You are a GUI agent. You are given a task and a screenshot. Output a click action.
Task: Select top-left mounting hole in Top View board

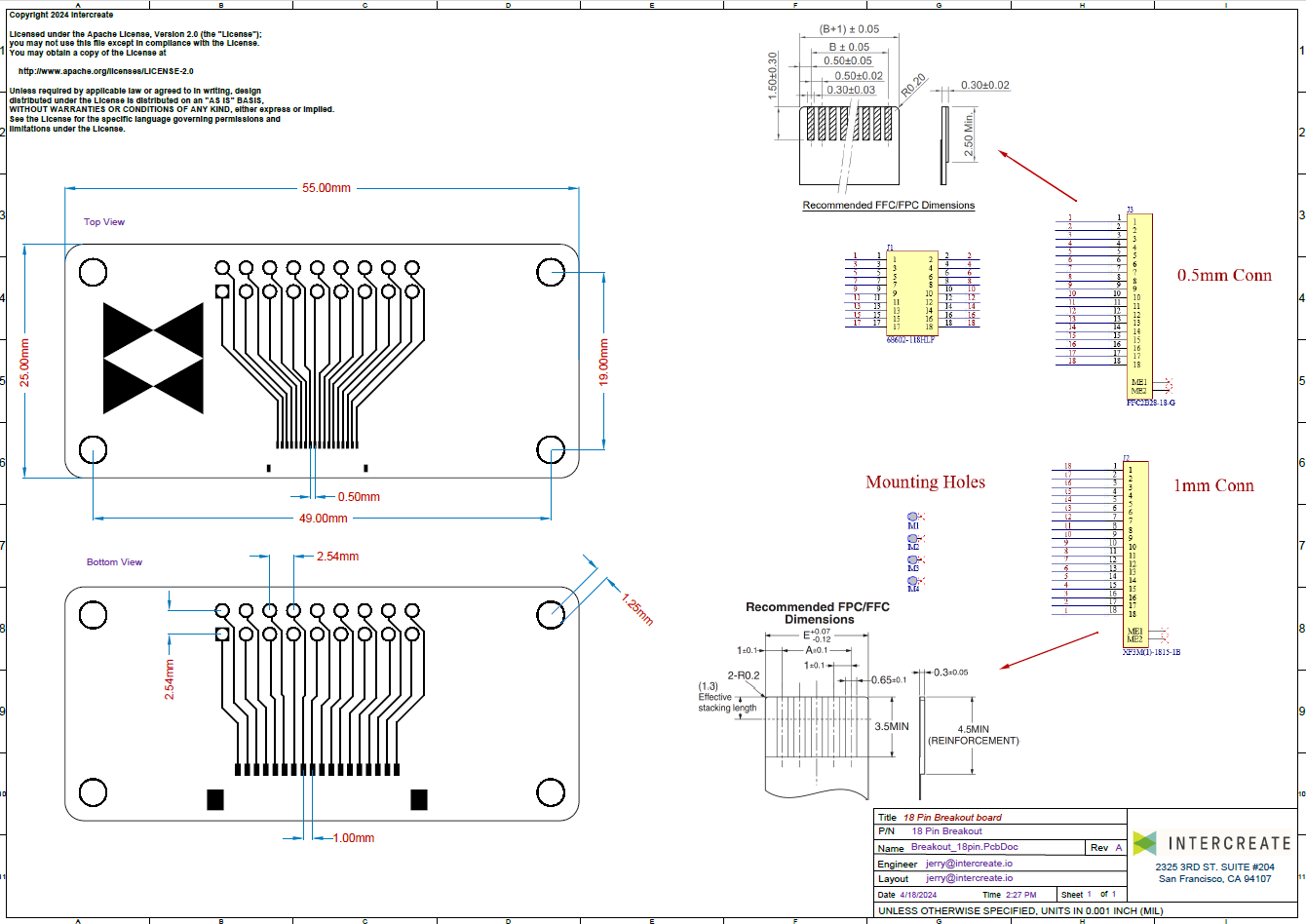pyautogui.click(x=93, y=272)
